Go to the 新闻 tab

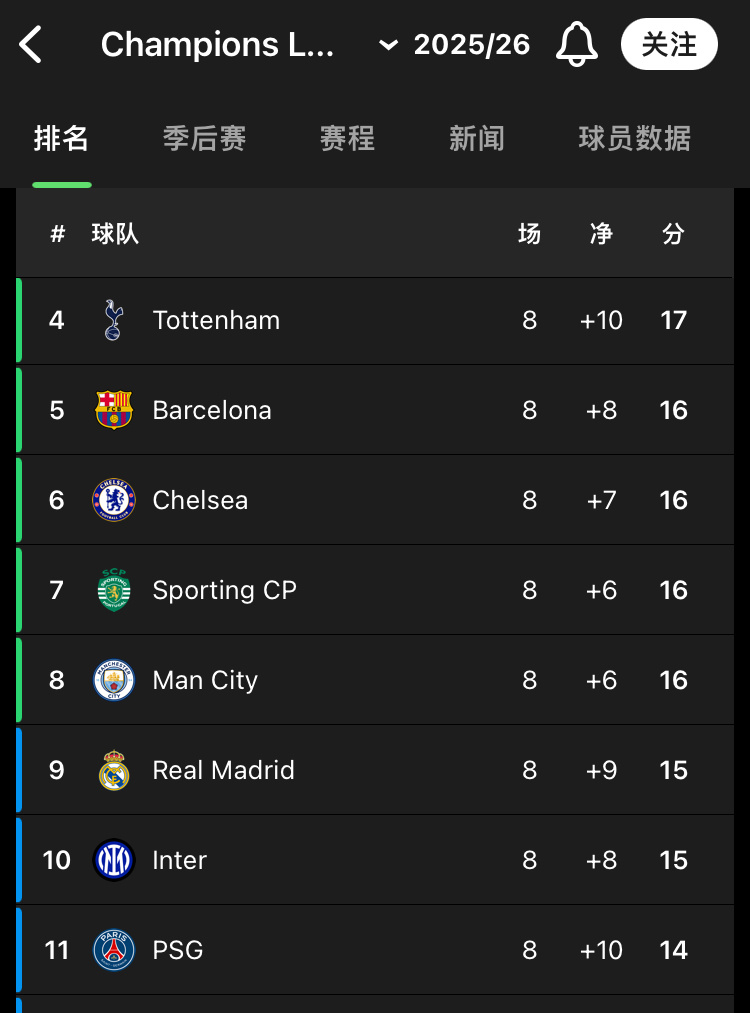pos(476,138)
